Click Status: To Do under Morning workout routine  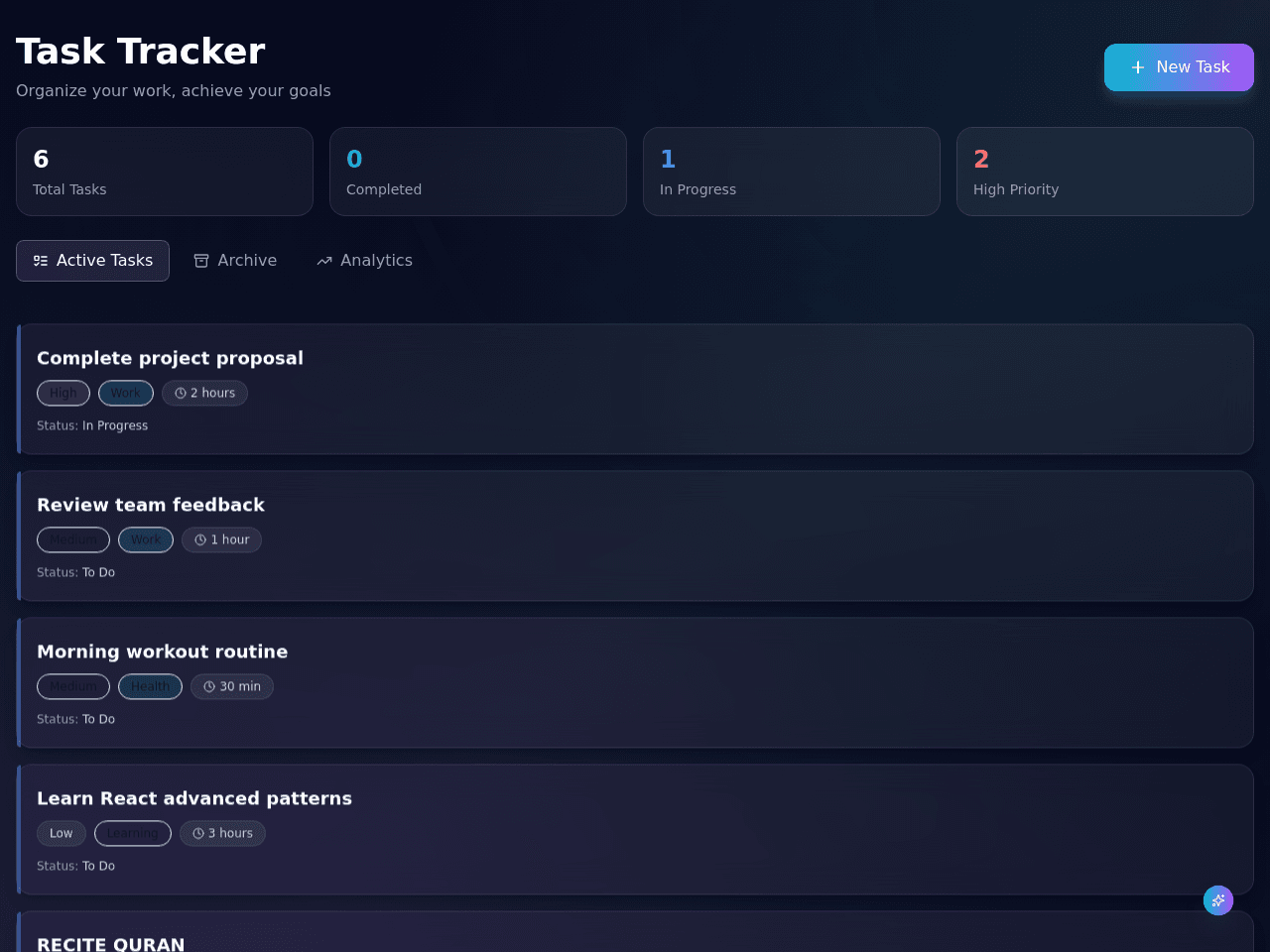click(75, 720)
